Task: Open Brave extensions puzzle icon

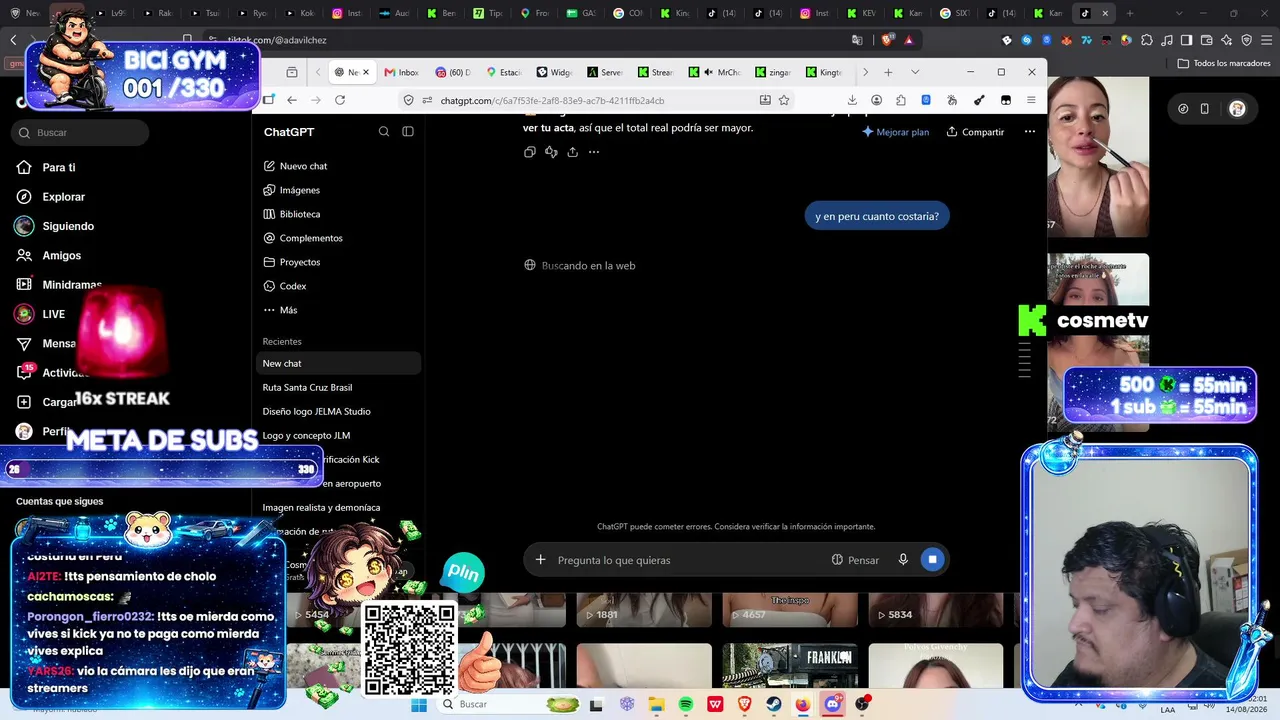Action: (x=1146, y=40)
